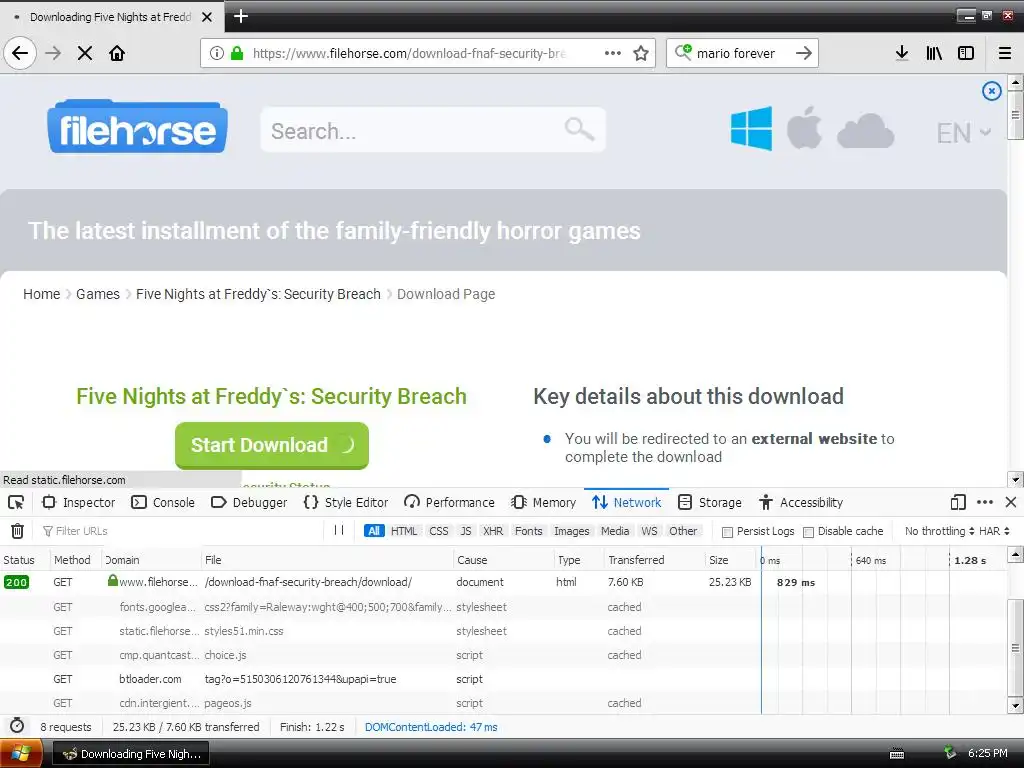Viewport: 1024px width, 768px height.
Task: Filter requests by Media
Action: [x=615, y=531]
